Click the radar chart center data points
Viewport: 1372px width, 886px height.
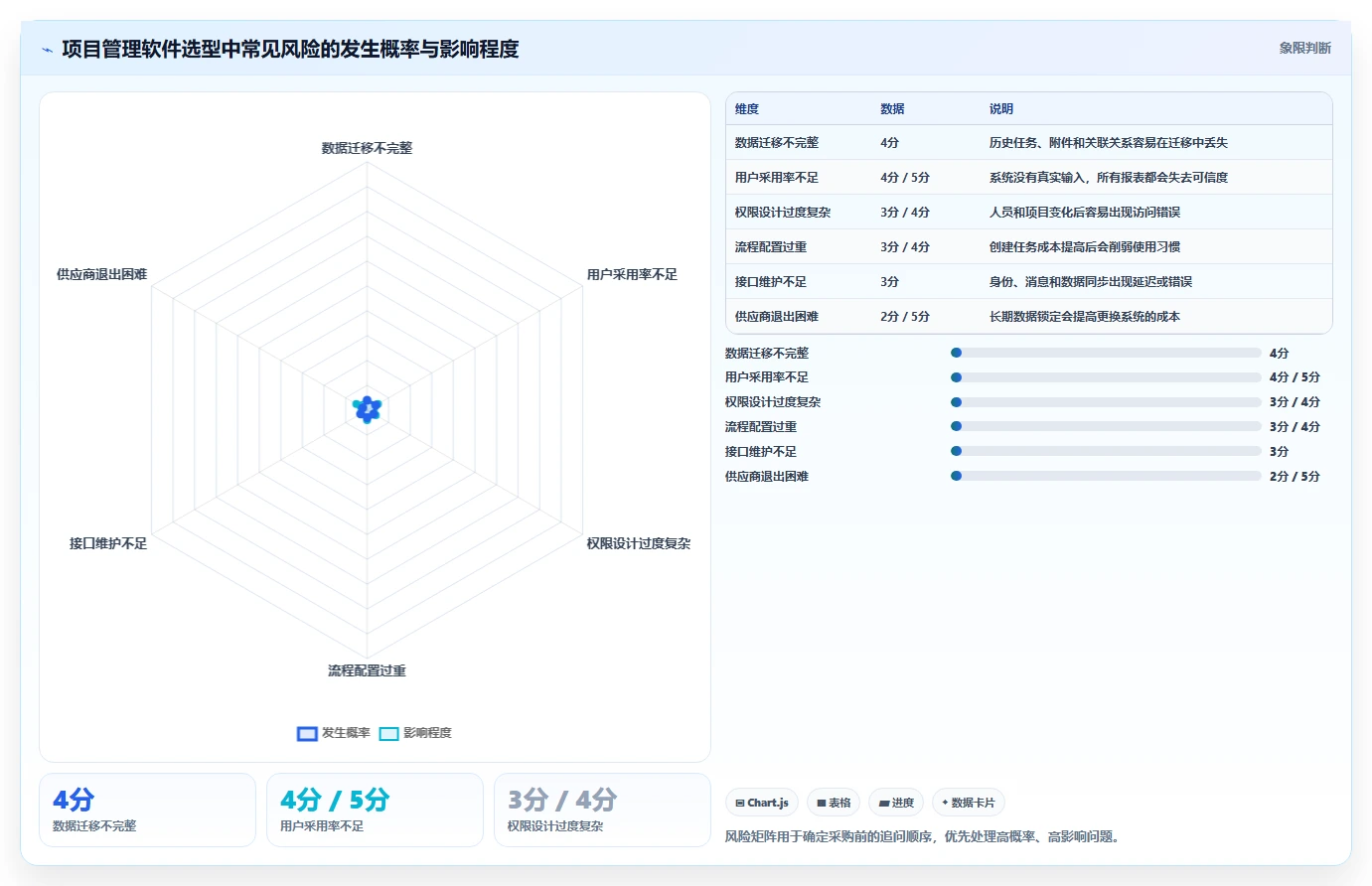368,408
